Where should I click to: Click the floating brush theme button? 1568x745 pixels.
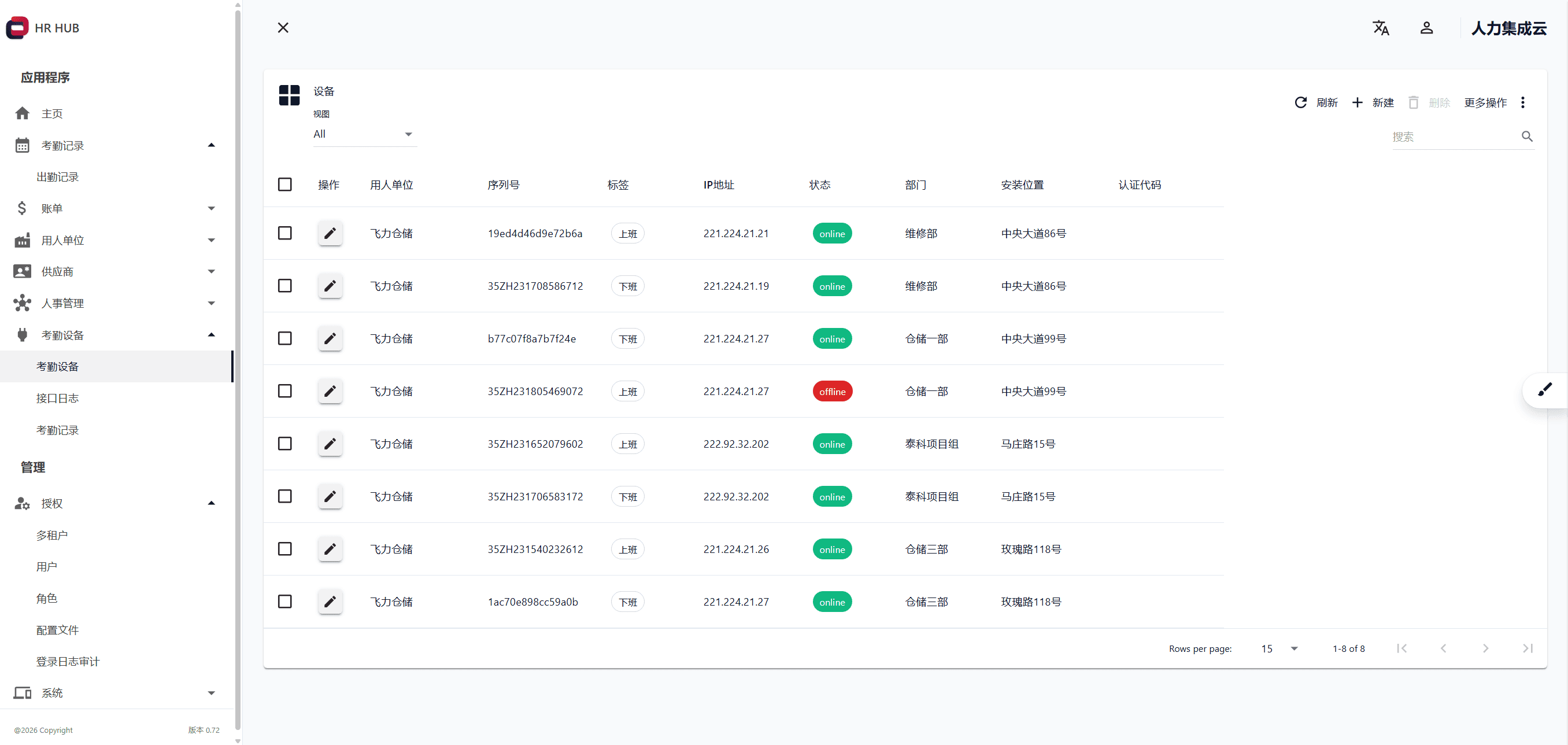tap(1545, 390)
